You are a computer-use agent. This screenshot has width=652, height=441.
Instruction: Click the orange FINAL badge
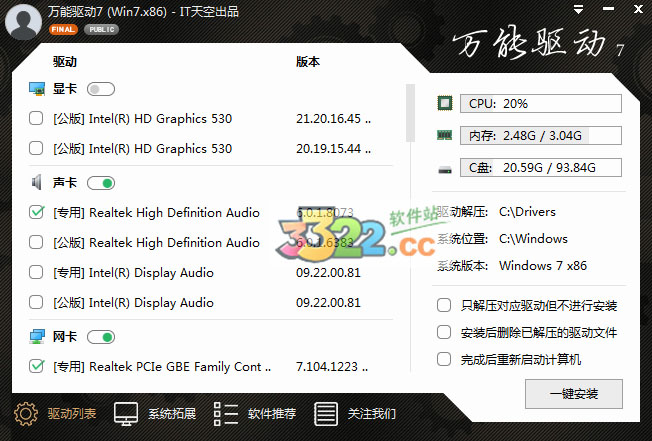[63, 30]
